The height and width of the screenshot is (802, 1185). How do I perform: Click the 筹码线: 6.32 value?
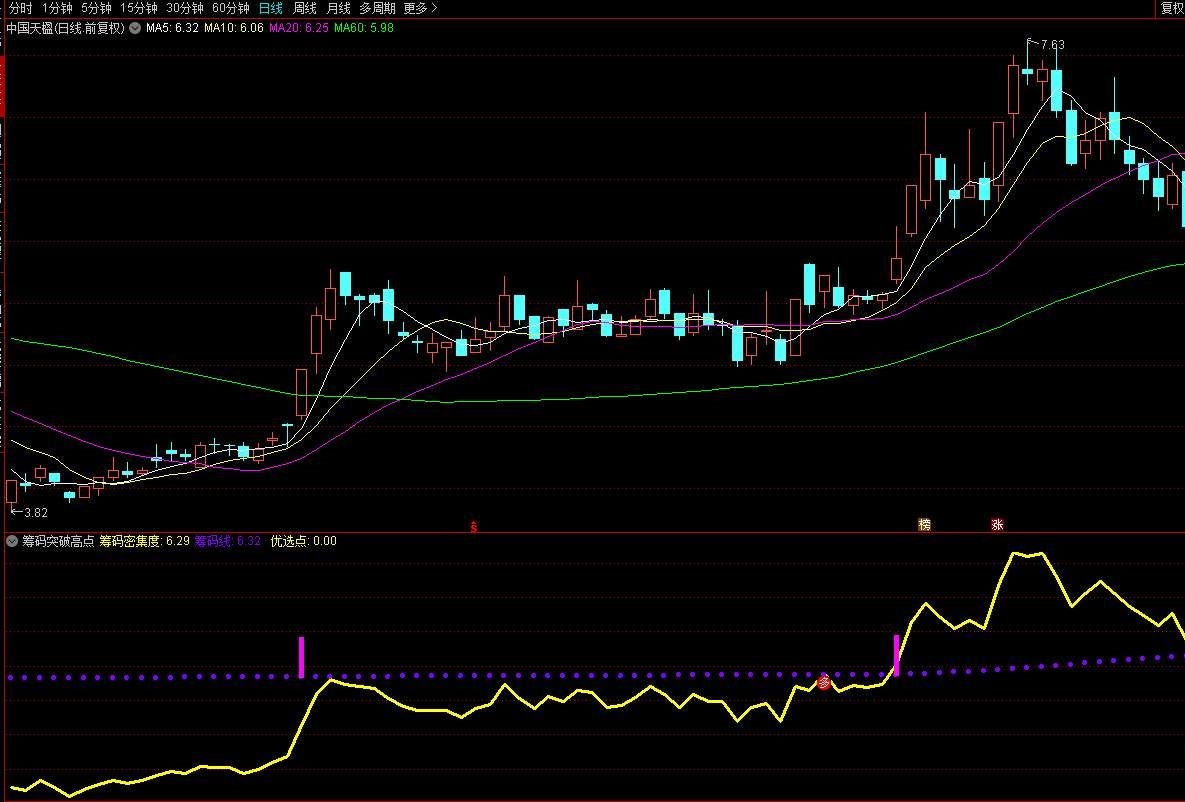pos(227,541)
